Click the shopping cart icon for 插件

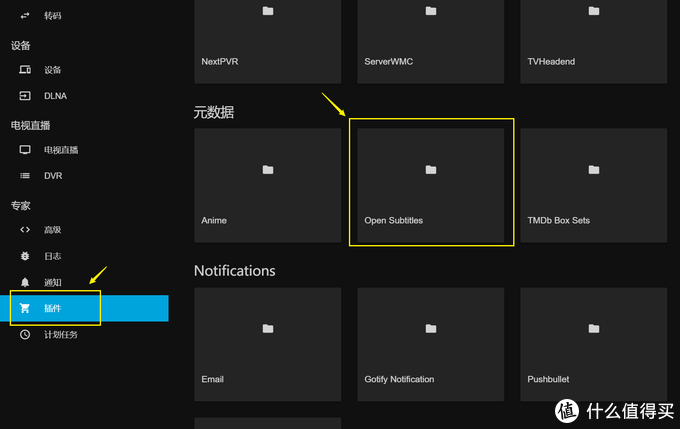(x=25, y=308)
